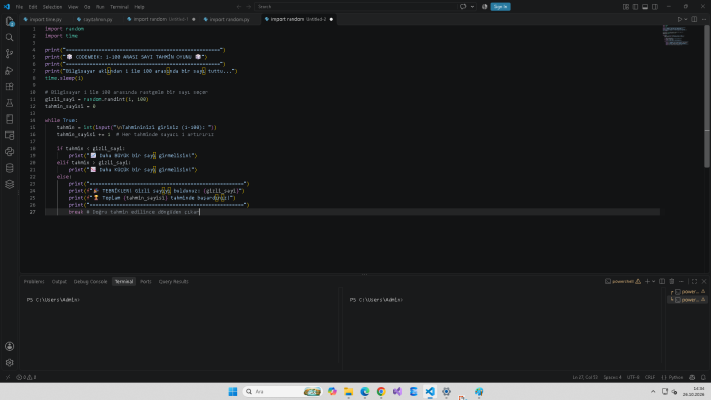Go back with navigation arrow
Image resolution: width=711 pixels, height=400 pixels.
click(239, 7)
